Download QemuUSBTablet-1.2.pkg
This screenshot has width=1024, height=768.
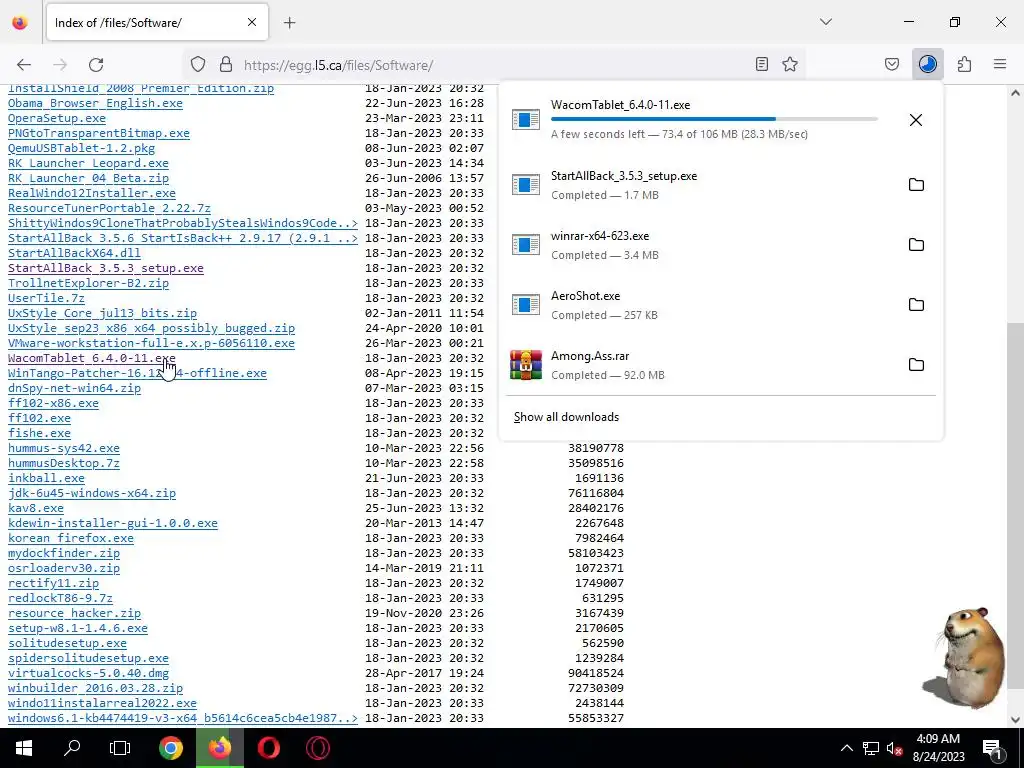click(82, 148)
